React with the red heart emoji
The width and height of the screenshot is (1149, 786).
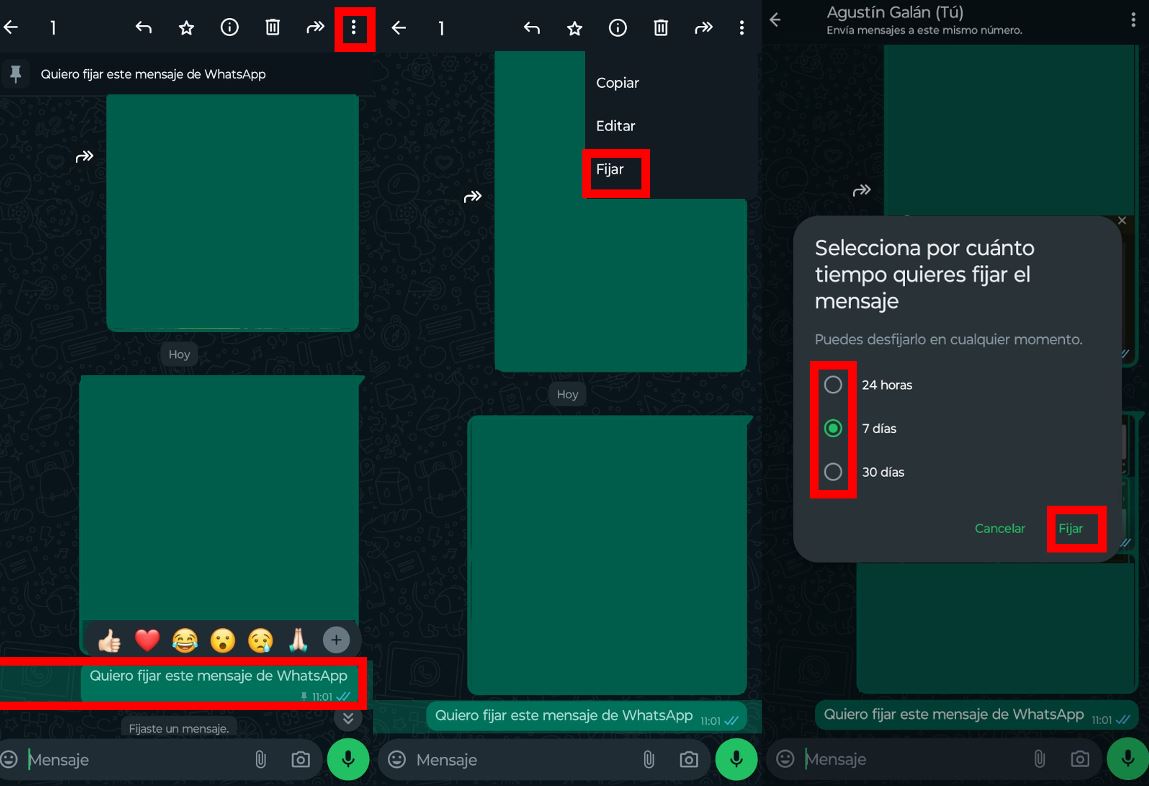(147, 640)
